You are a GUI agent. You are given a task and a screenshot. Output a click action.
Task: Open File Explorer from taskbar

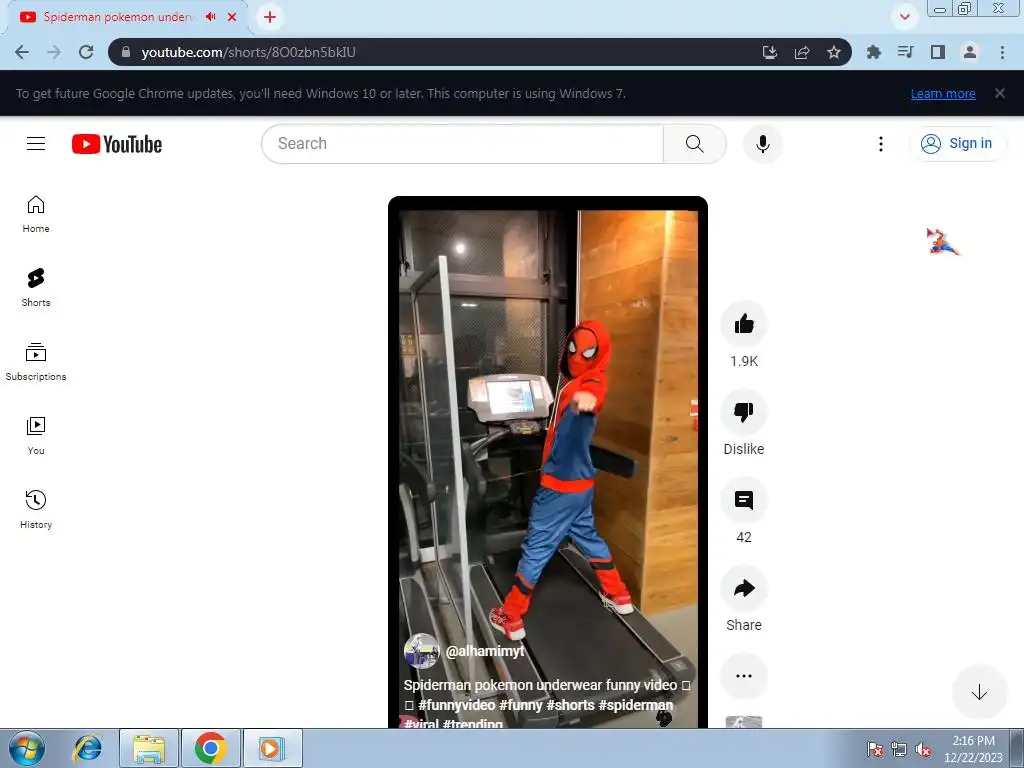(x=149, y=748)
